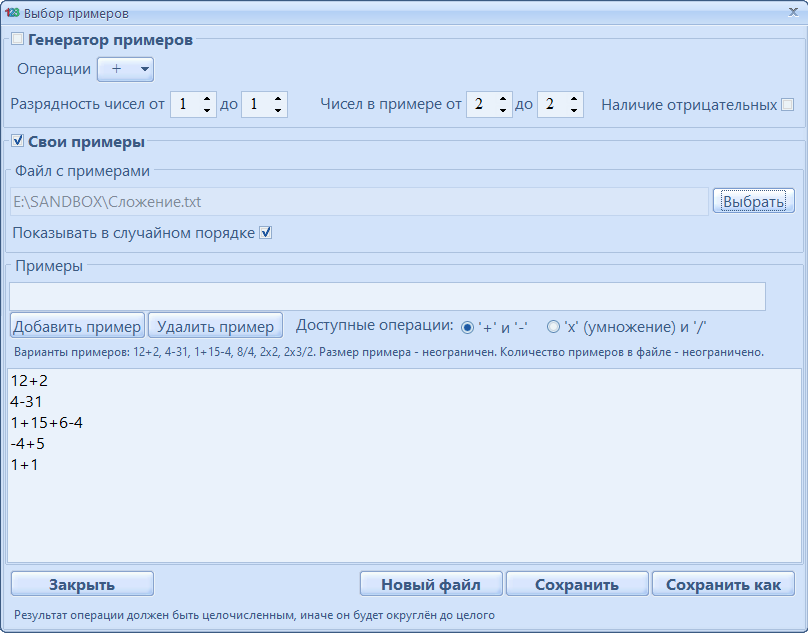Increase Разрядность чисел 'от' value
The width and height of the screenshot is (808, 633).
207,99
